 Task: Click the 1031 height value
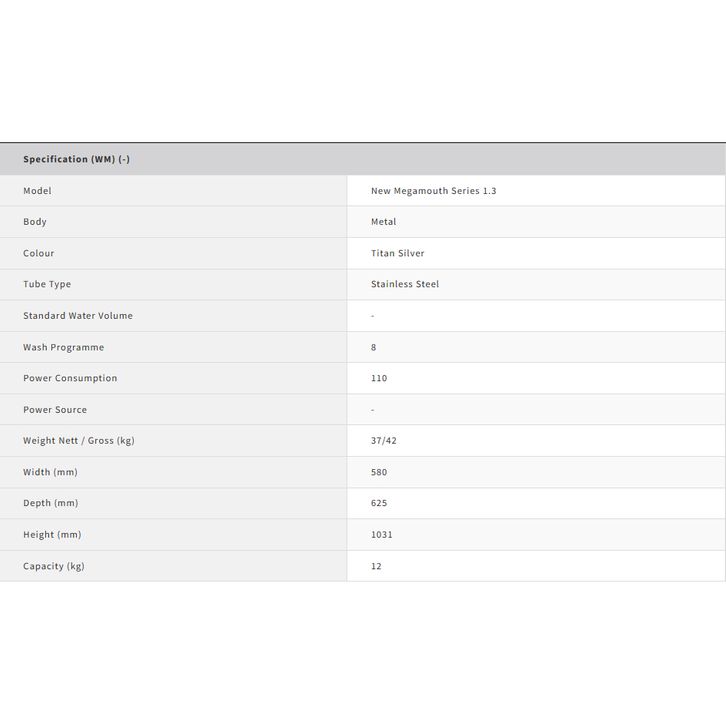(382, 535)
